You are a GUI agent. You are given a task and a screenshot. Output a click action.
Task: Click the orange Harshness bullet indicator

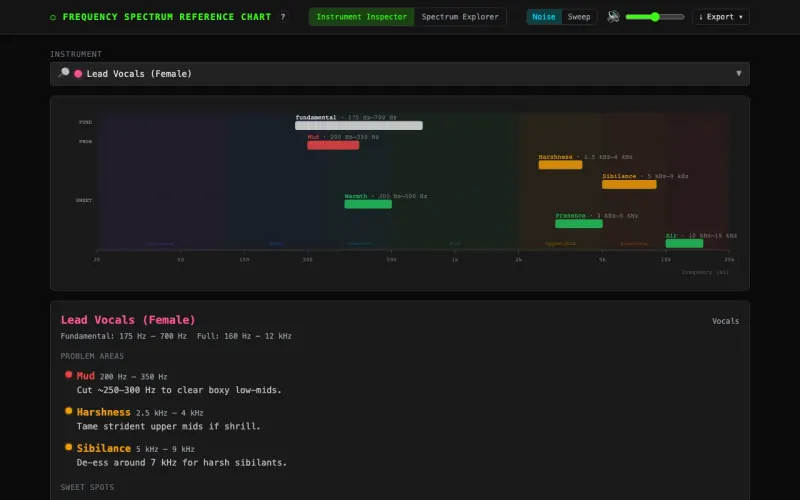pos(68,411)
